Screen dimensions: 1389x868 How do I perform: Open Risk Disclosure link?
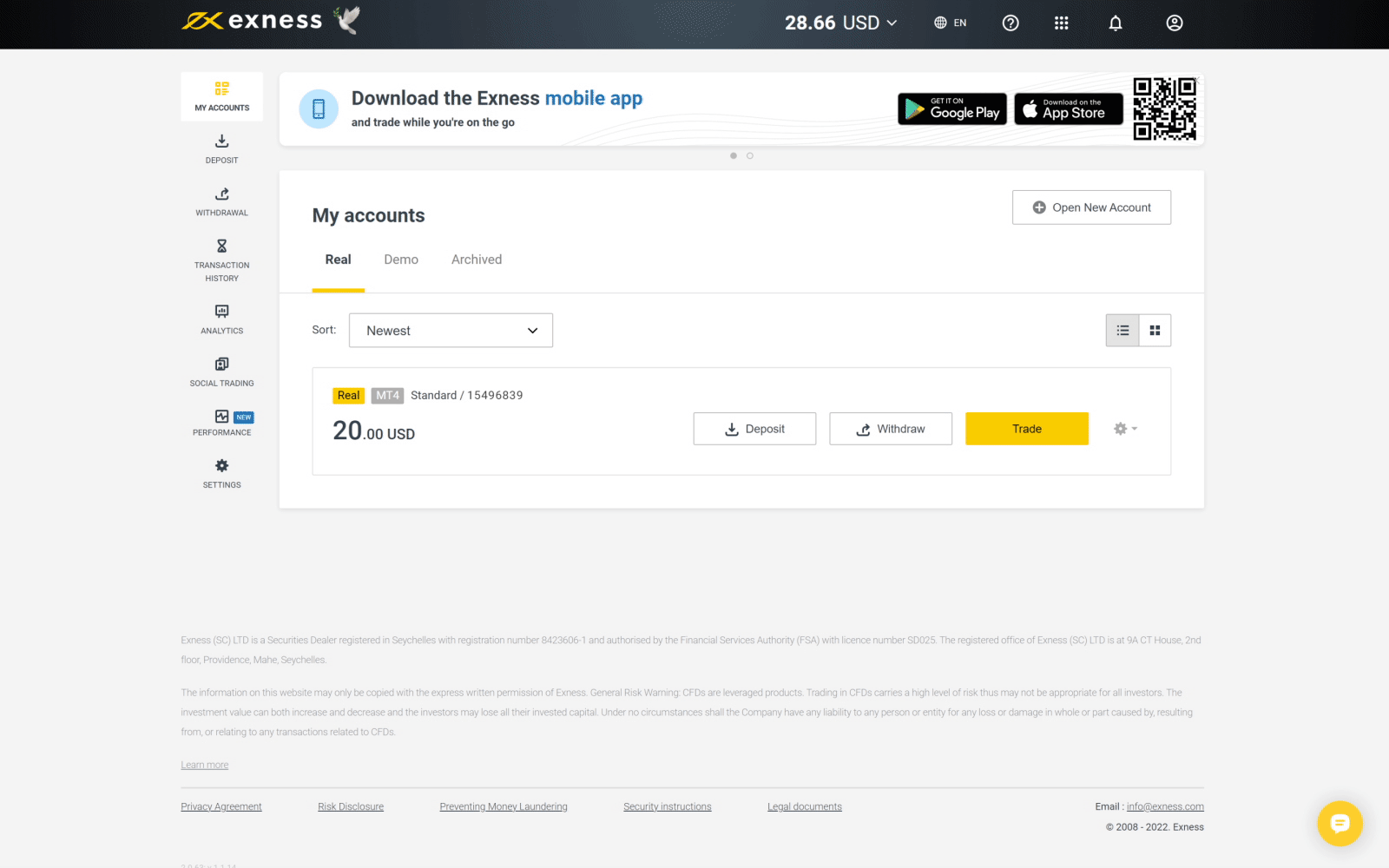(351, 806)
